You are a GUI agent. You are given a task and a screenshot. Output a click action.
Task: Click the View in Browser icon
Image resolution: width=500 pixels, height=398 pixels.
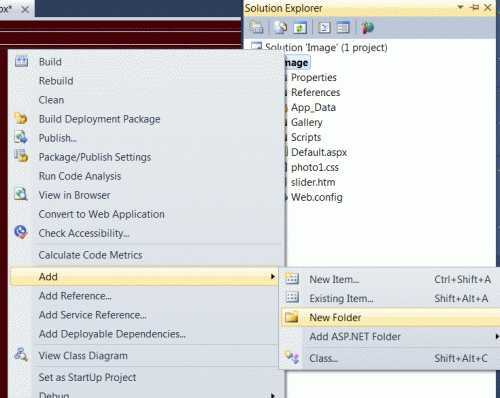[21, 194]
